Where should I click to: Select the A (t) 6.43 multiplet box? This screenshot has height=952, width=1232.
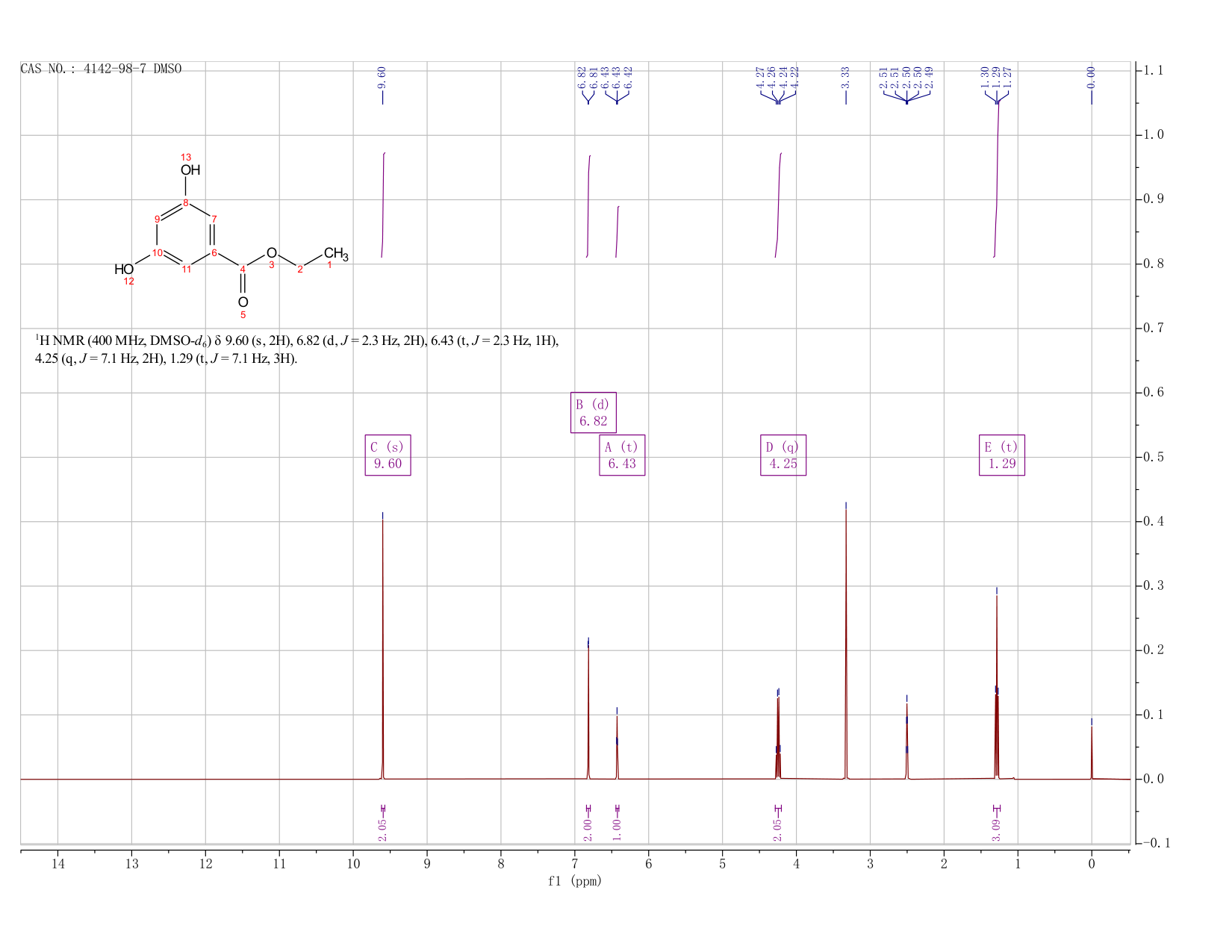[622, 455]
